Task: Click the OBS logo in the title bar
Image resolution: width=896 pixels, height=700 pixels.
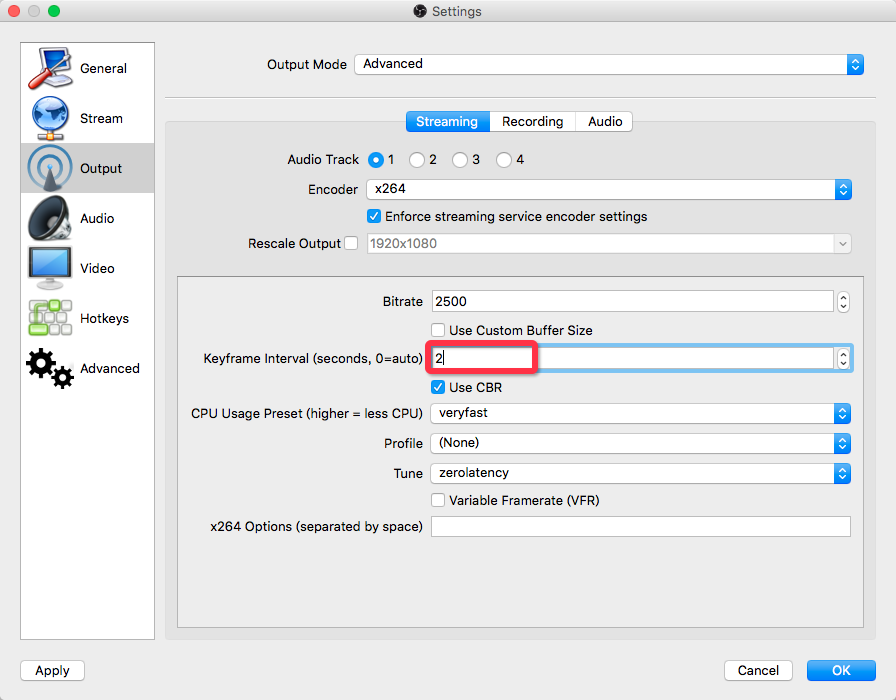Action: tap(420, 11)
